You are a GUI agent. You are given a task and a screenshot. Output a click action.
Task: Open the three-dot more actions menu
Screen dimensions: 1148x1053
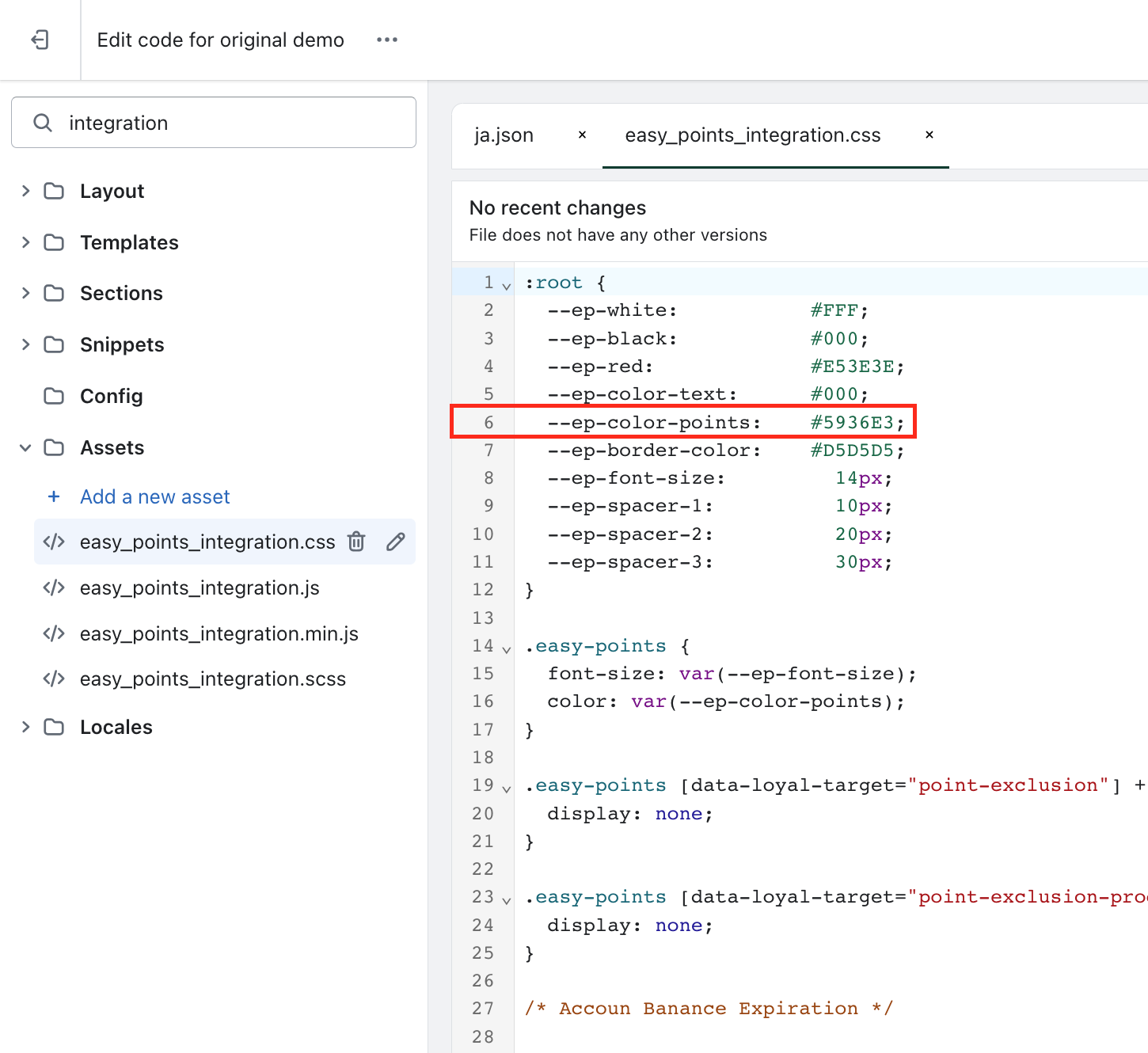[386, 40]
